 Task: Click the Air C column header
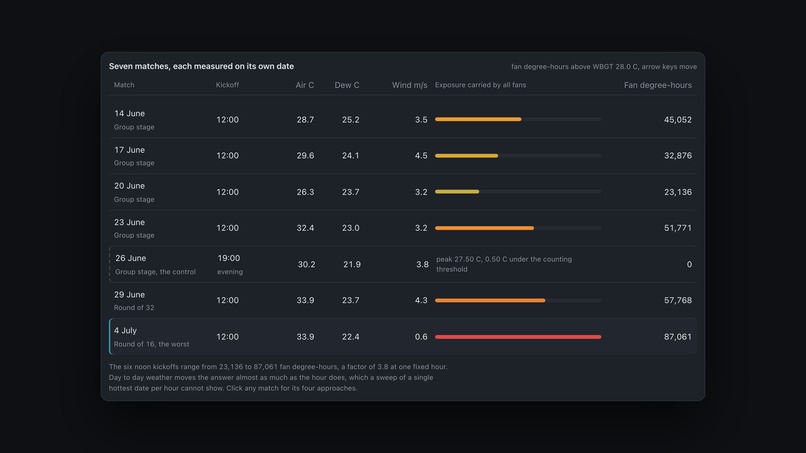pyautogui.click(x=305, y=85)
